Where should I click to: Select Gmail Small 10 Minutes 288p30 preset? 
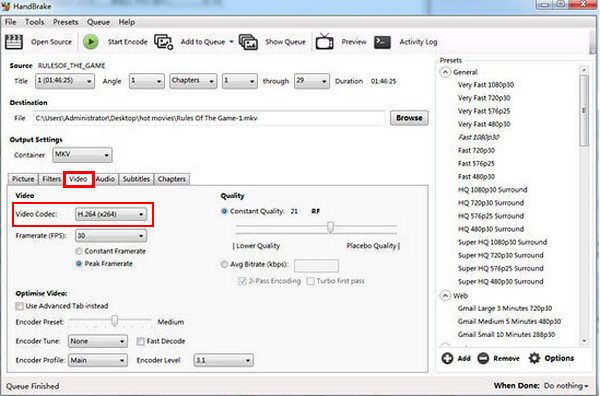[506, 334]
